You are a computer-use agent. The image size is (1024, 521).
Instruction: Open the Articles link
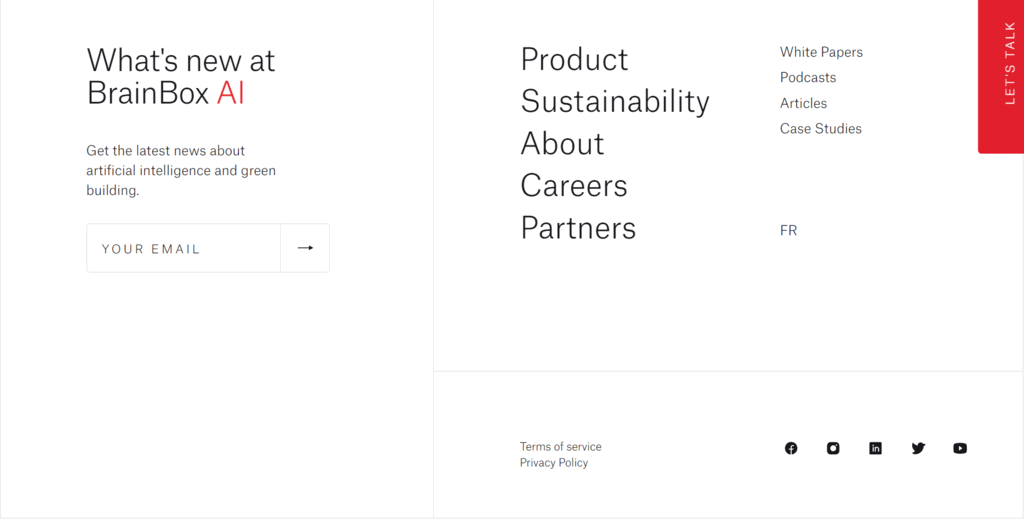pos(803,103)
